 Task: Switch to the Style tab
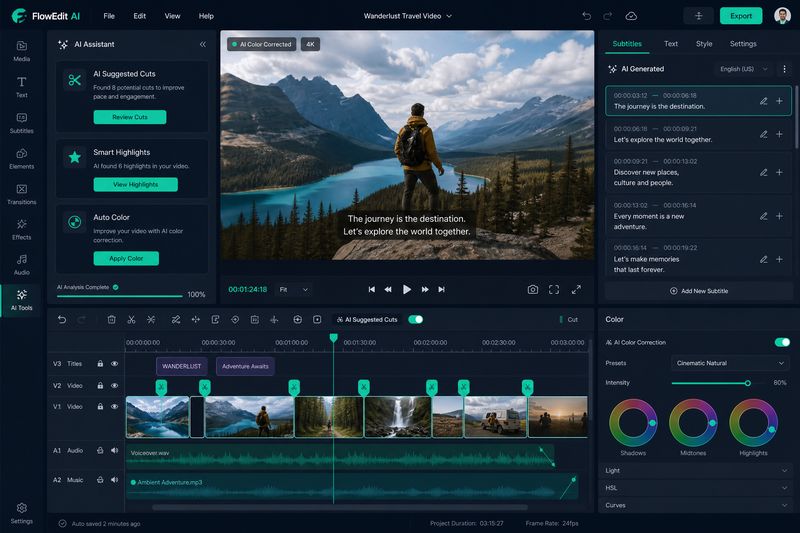[x=704, y=44]
